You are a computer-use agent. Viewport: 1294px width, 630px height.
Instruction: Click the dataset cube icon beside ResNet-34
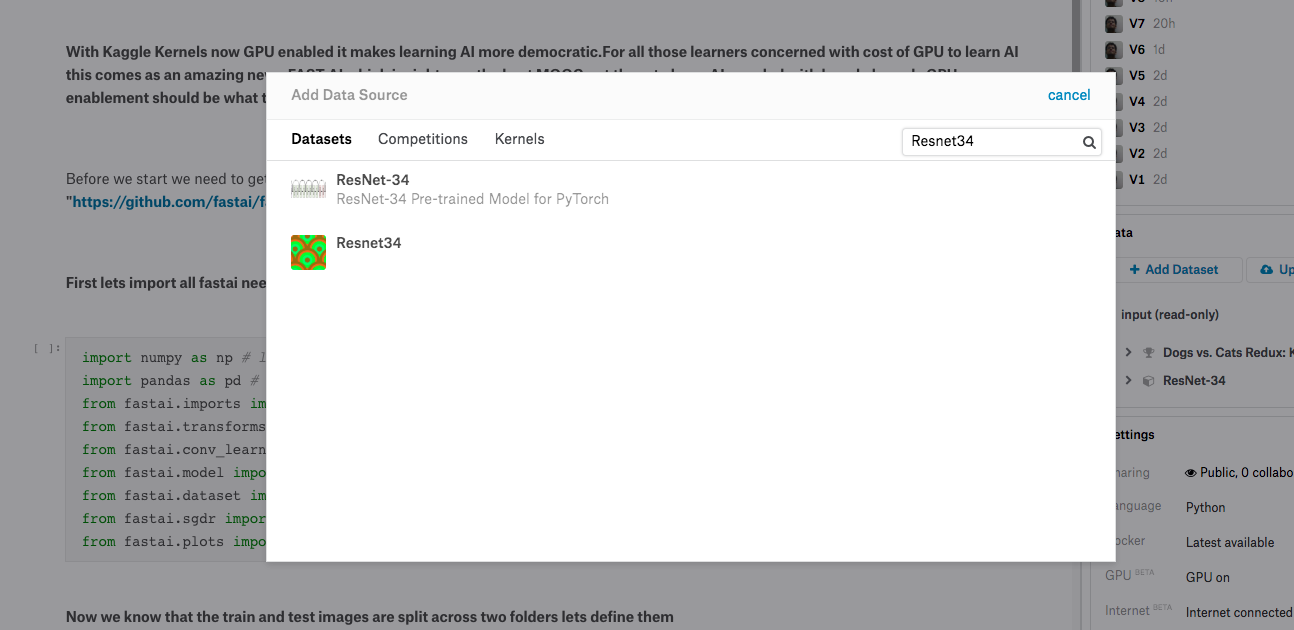(x=1149, y=381)
